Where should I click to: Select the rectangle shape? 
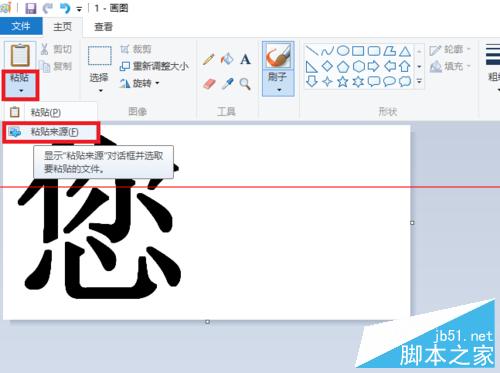tap(358, 51)
